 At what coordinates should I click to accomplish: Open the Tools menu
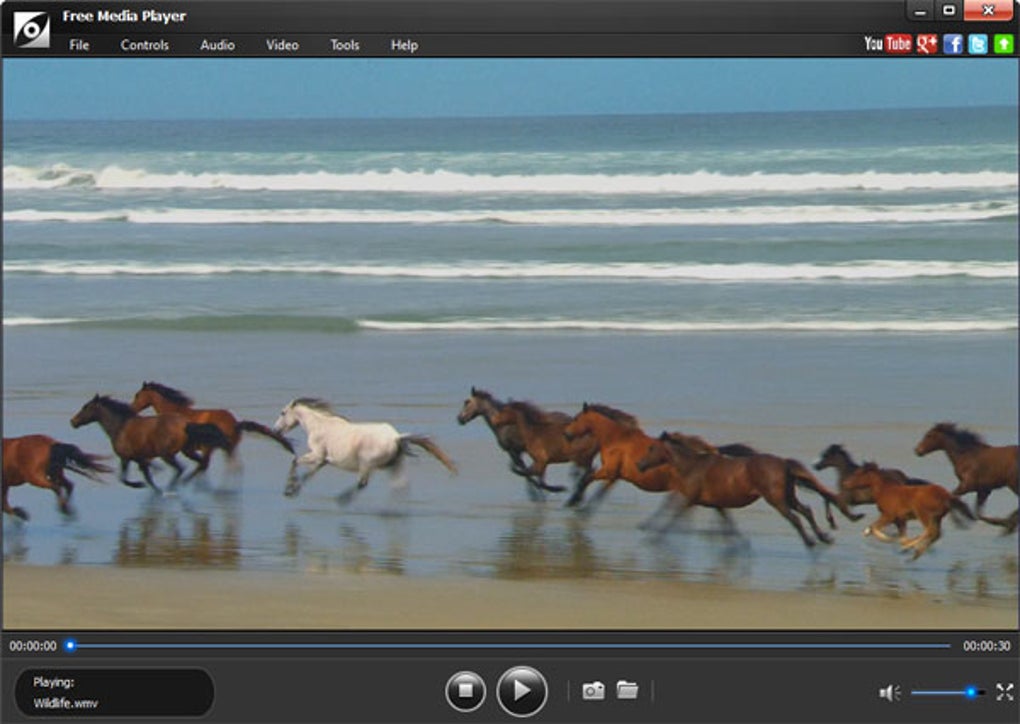pos(345,45)
